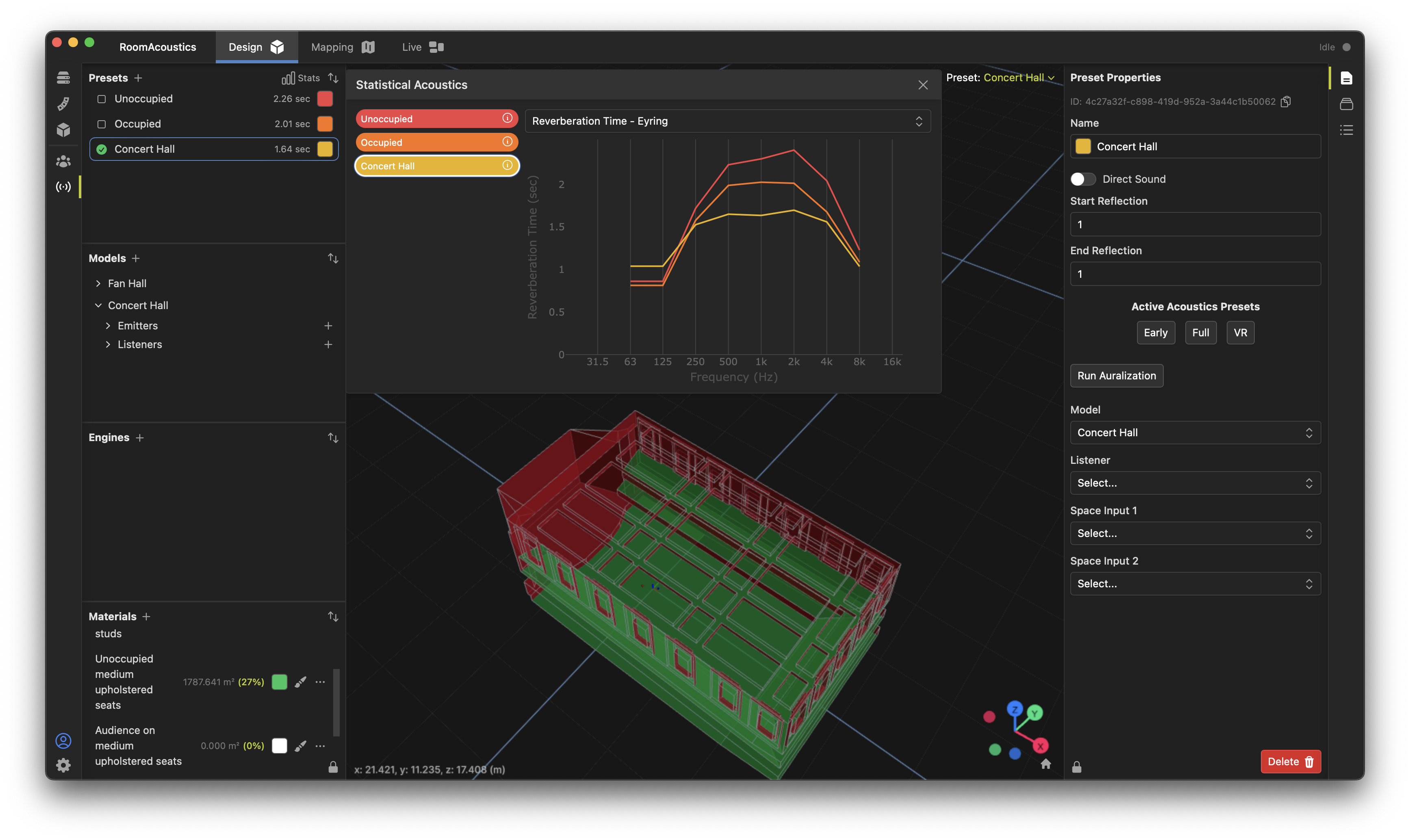The width and height of the screenshot is (1410, 840).
Task: Click the Full active acoustics preset button
Action: coord(1200,332)
